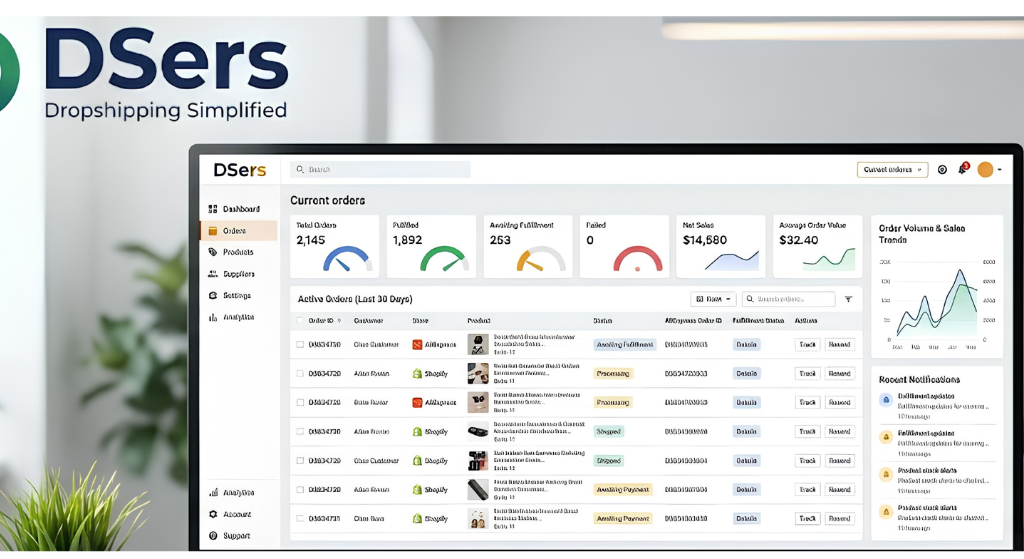Screen dimensions: 1024x559
Task: Click the help circle icon in header
Action: (942, 170)
